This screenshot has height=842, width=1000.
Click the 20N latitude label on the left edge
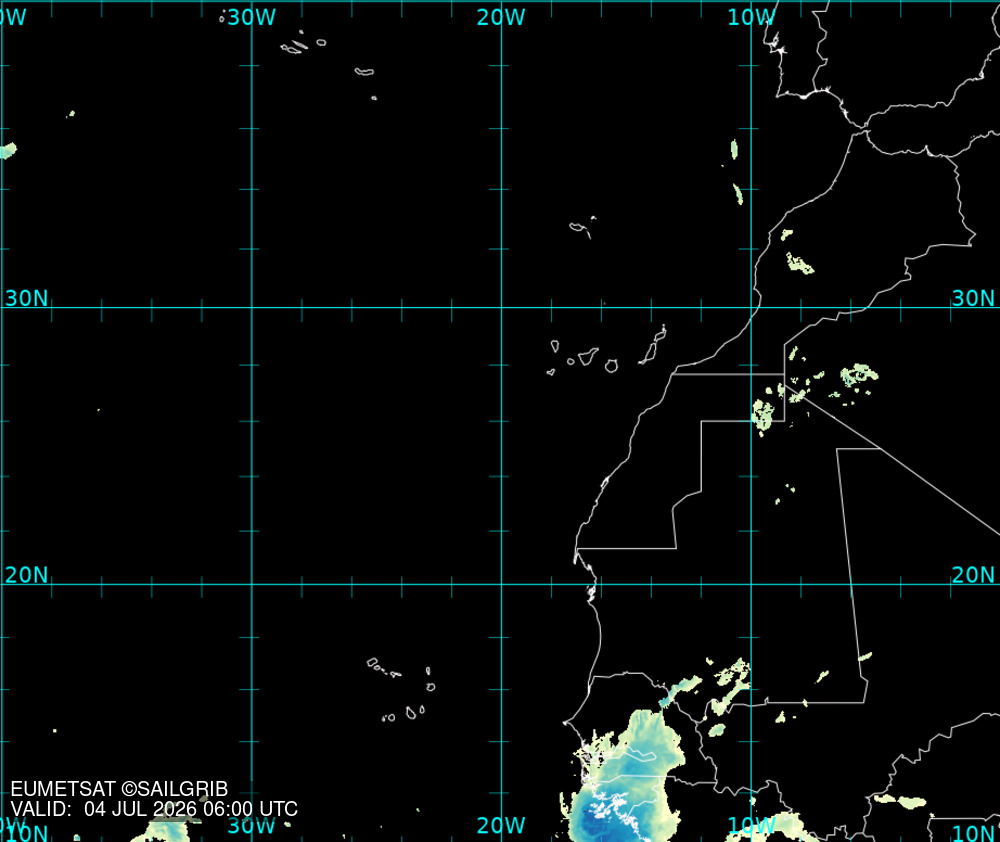26,575
